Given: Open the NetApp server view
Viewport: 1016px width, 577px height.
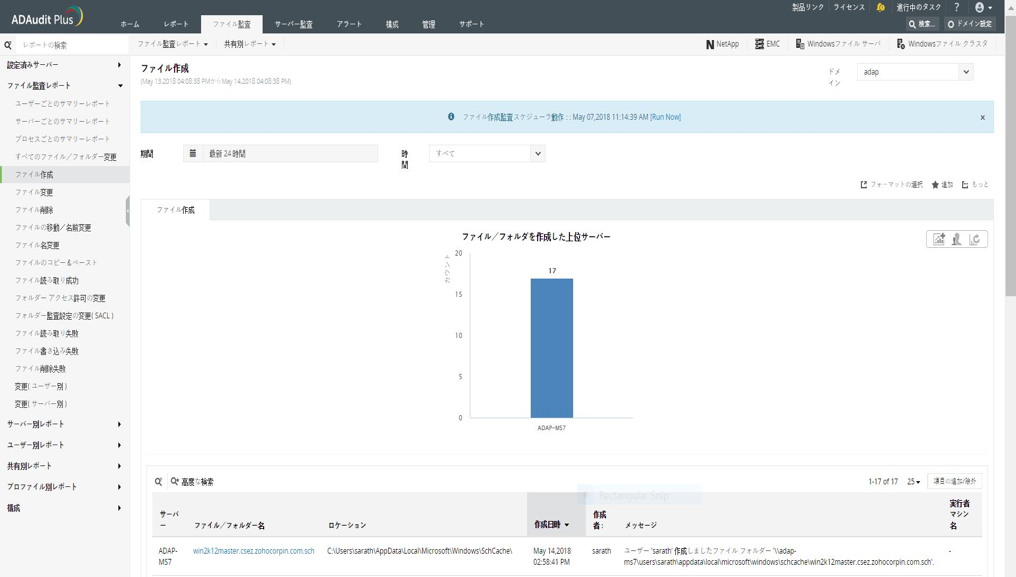Looking at the screenshot, I should [722, 44].
